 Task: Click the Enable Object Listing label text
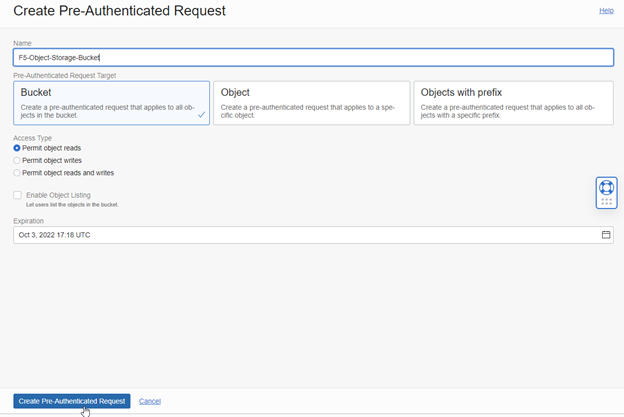58,195
